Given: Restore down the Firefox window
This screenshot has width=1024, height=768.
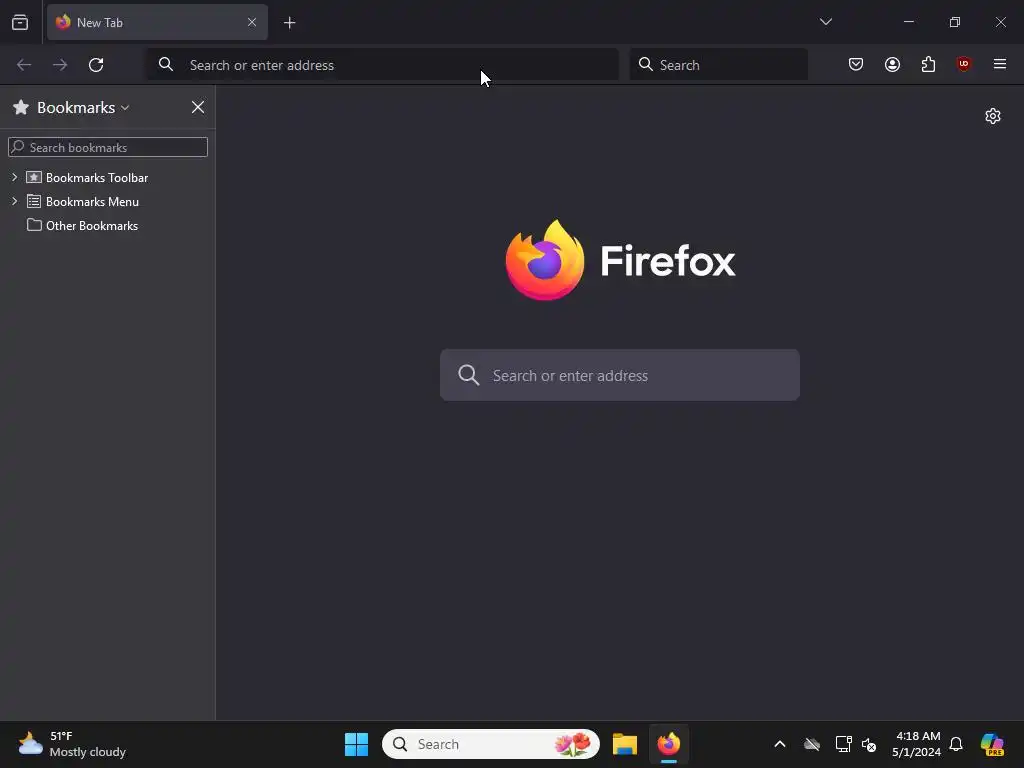Looking at the screenshot, I should pos(955,22).
